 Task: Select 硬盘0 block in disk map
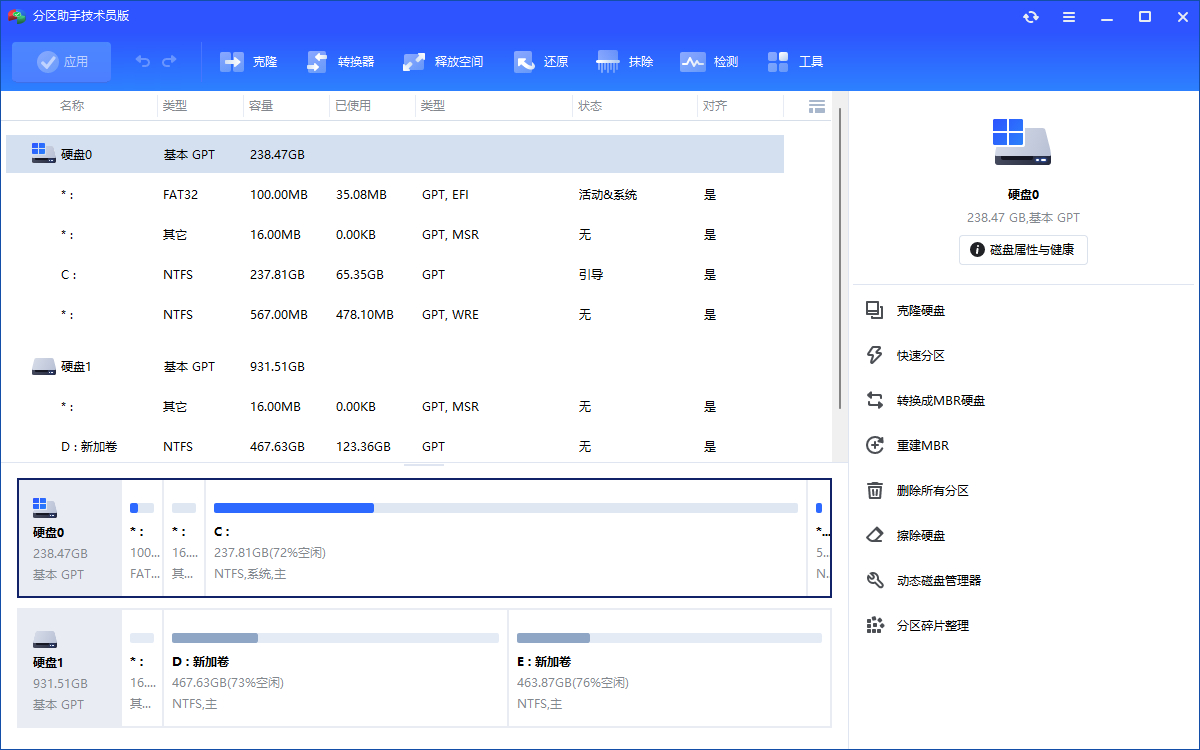pyautogui.click(x=70, y=538)
